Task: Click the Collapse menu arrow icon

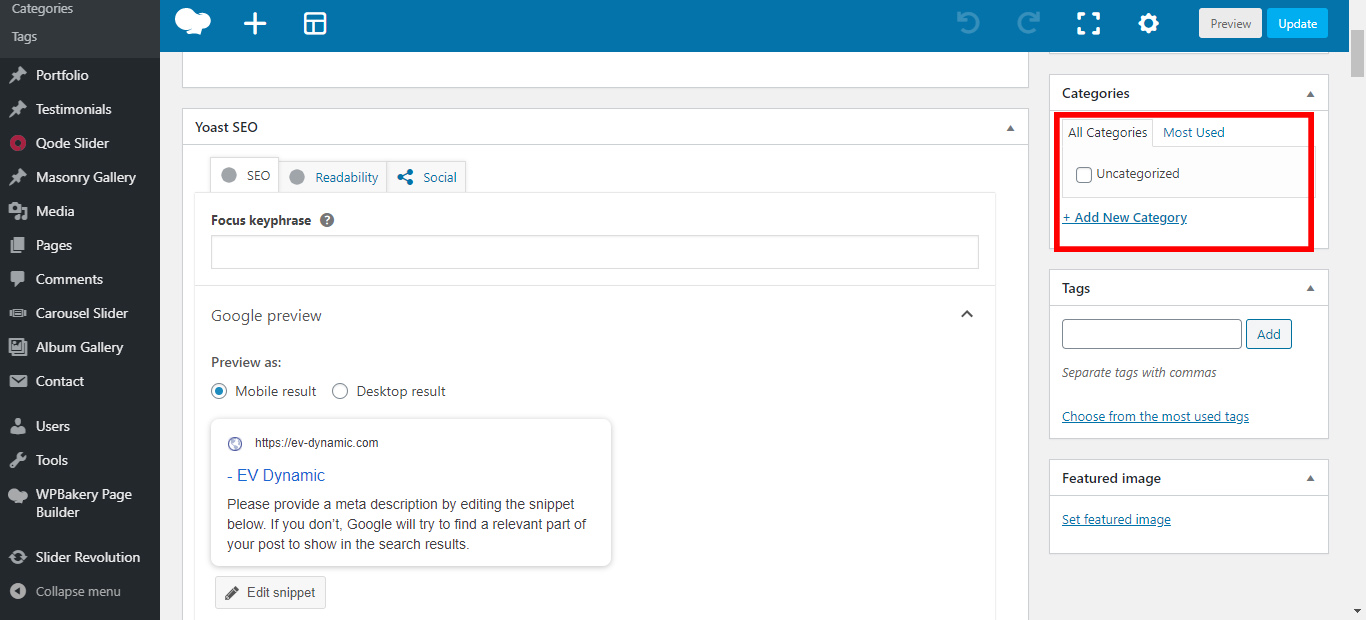Action: [x=18, y=591]
